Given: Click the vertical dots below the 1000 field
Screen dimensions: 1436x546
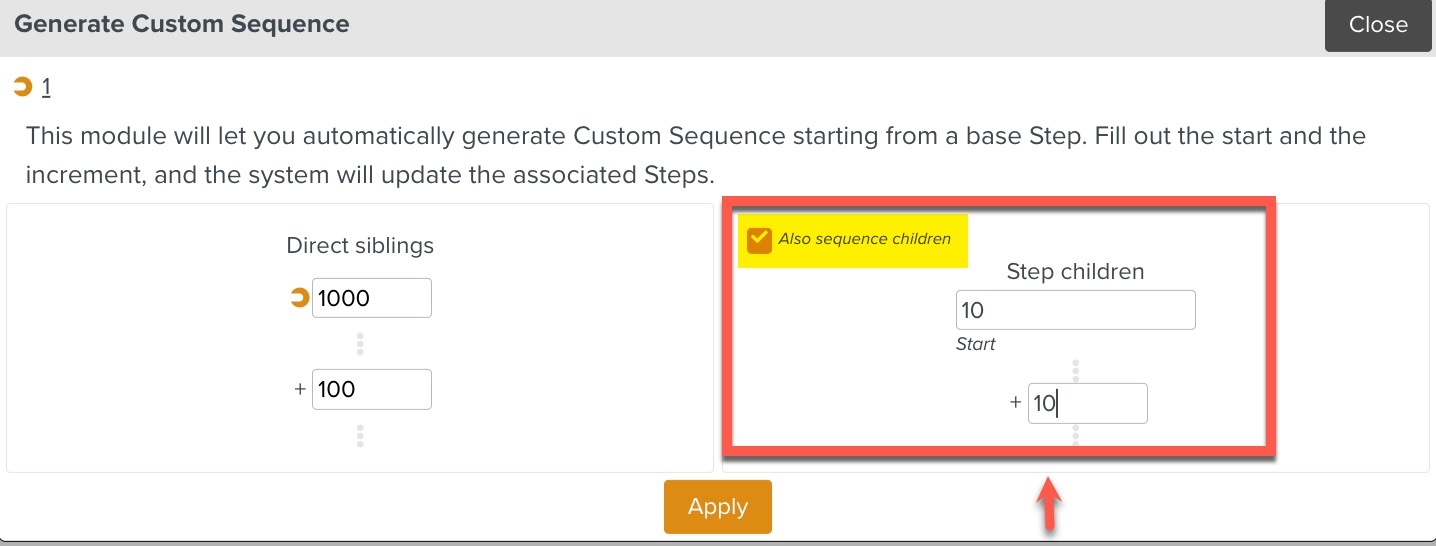Looking at the screenshot, I should pyautogui.click(x=360, y=344).
